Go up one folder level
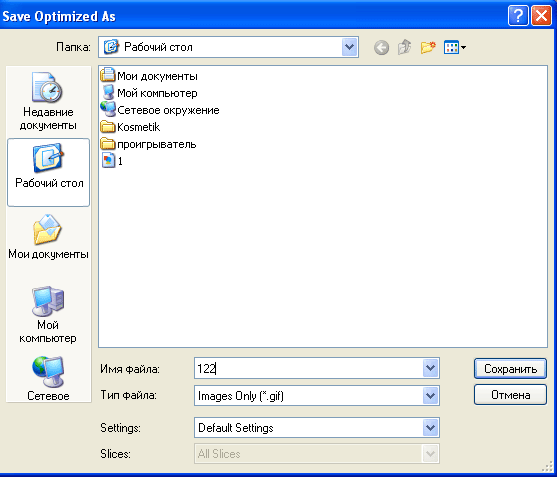 (x=404, y=47)
